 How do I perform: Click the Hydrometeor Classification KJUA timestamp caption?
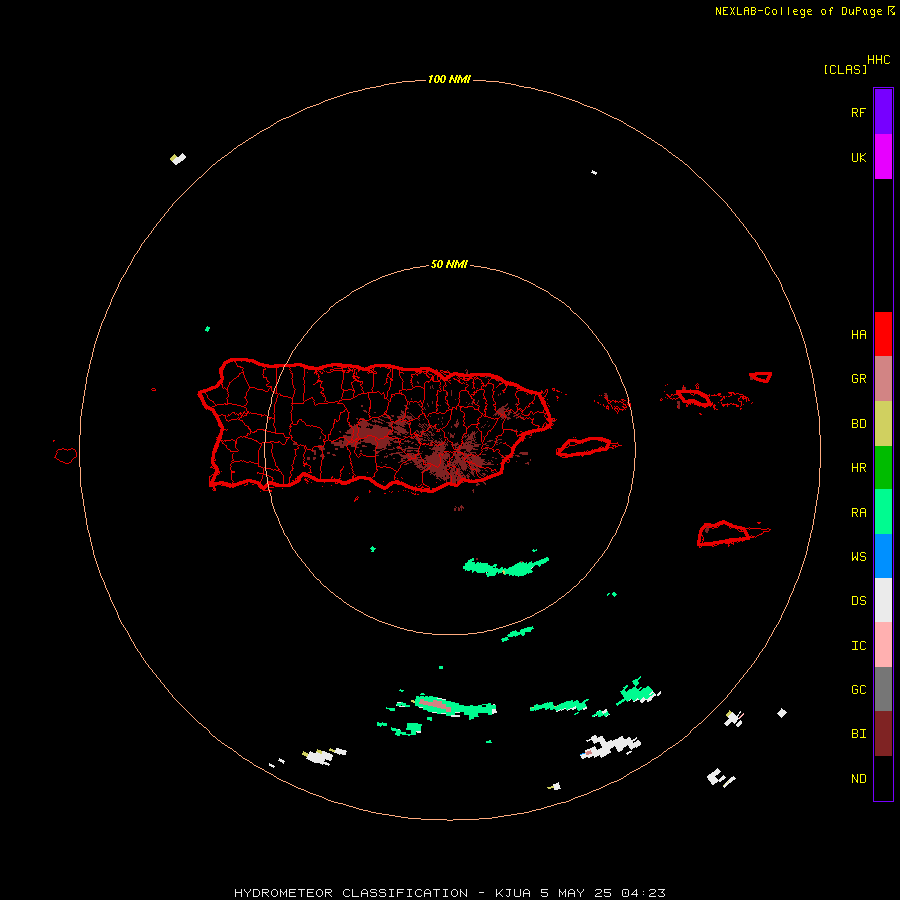click(450, 893)
